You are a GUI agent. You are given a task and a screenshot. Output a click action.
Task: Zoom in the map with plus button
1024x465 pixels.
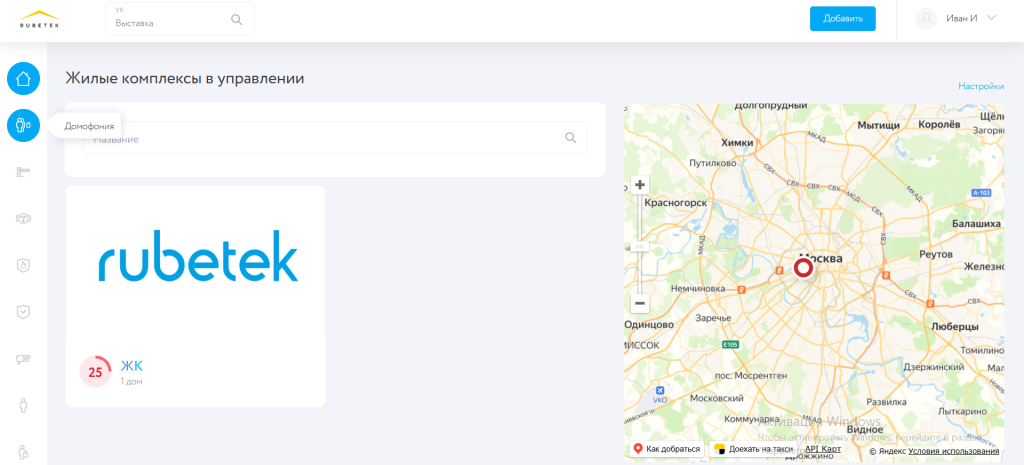click(x=640, y=185)
